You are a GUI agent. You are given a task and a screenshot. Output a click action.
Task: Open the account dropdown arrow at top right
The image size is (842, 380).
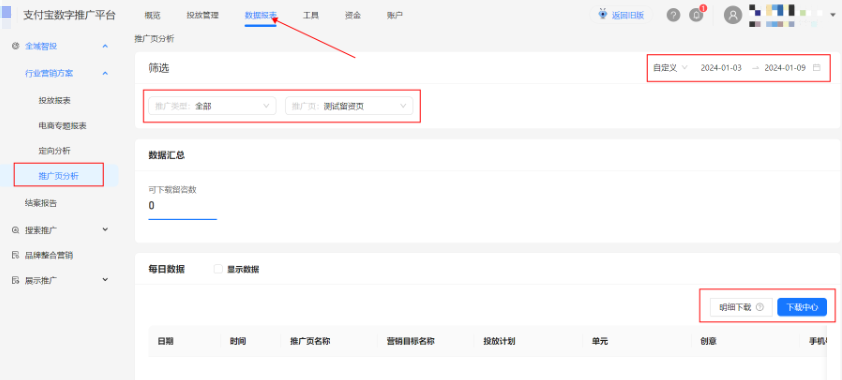833,16
